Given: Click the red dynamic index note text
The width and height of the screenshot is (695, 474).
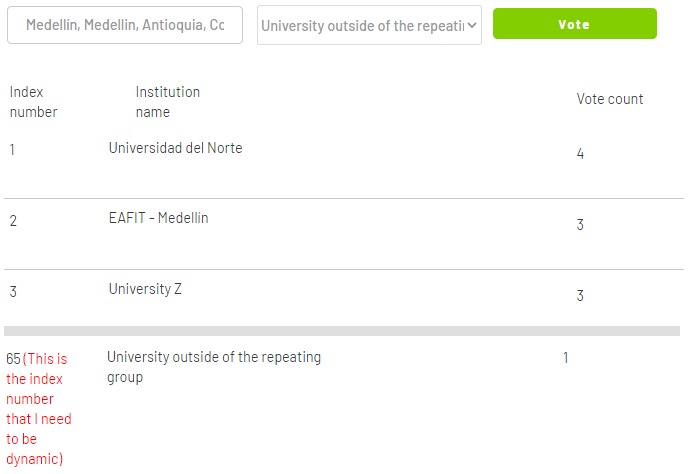Looking at the screenshot, I should pos(39,409).
